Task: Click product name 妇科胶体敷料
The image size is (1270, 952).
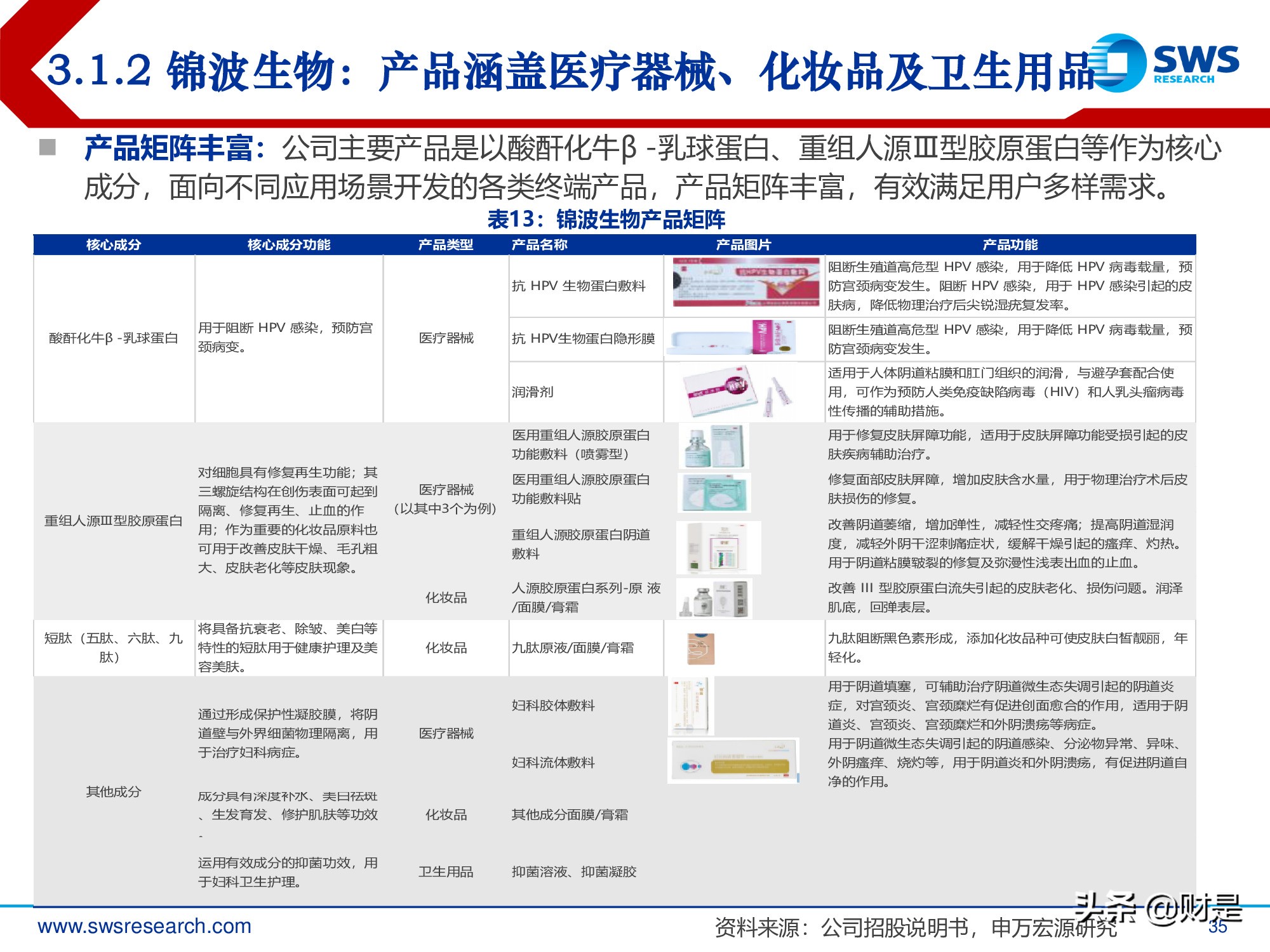Action: pos(553,705)
